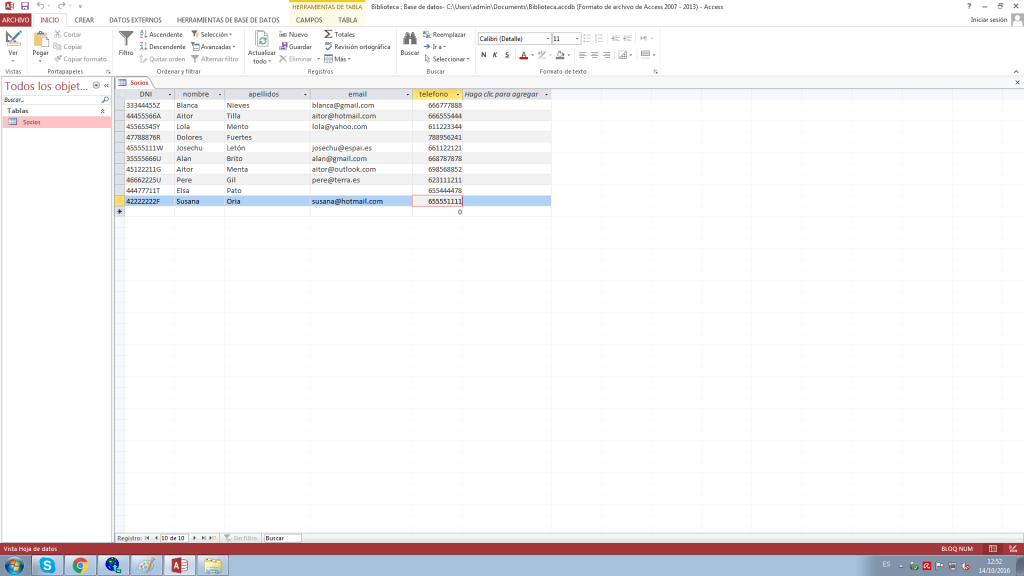1024x576 pixels.
Task: Expand the Selección filter dropdown
Action: 211,34
